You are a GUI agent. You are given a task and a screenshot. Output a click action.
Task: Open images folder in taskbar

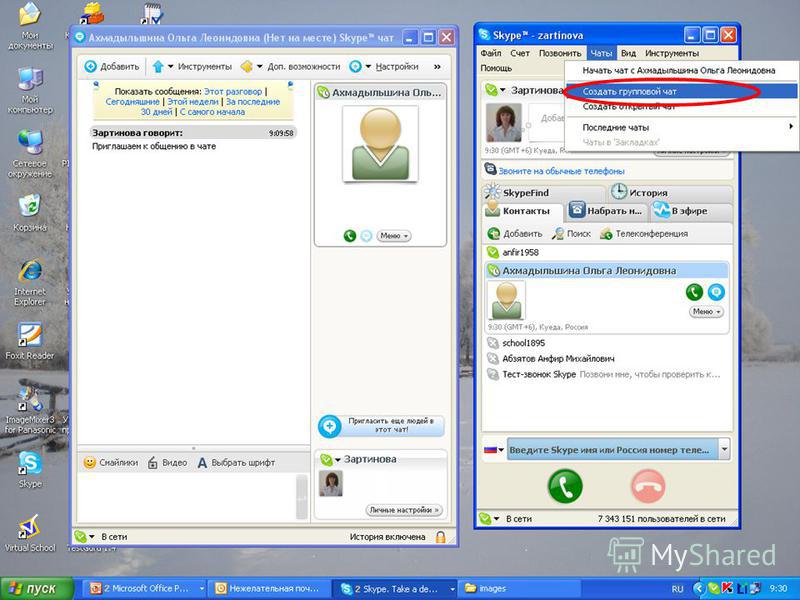pyautogui.click(x=518, y=588)
